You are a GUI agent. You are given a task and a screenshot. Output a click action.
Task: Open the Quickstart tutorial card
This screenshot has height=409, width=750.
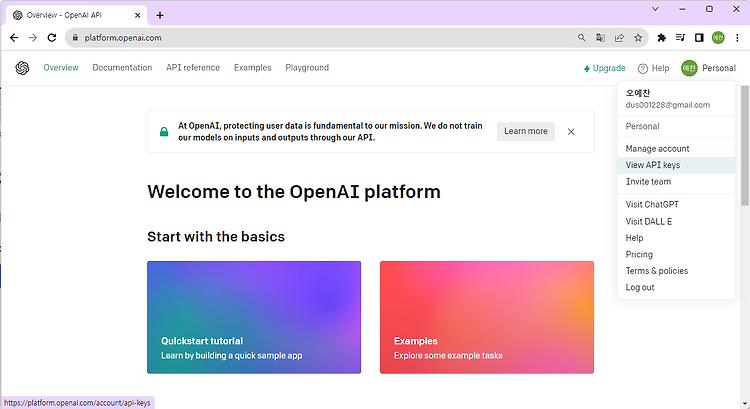pyautogui.click(x=254, y=317)
